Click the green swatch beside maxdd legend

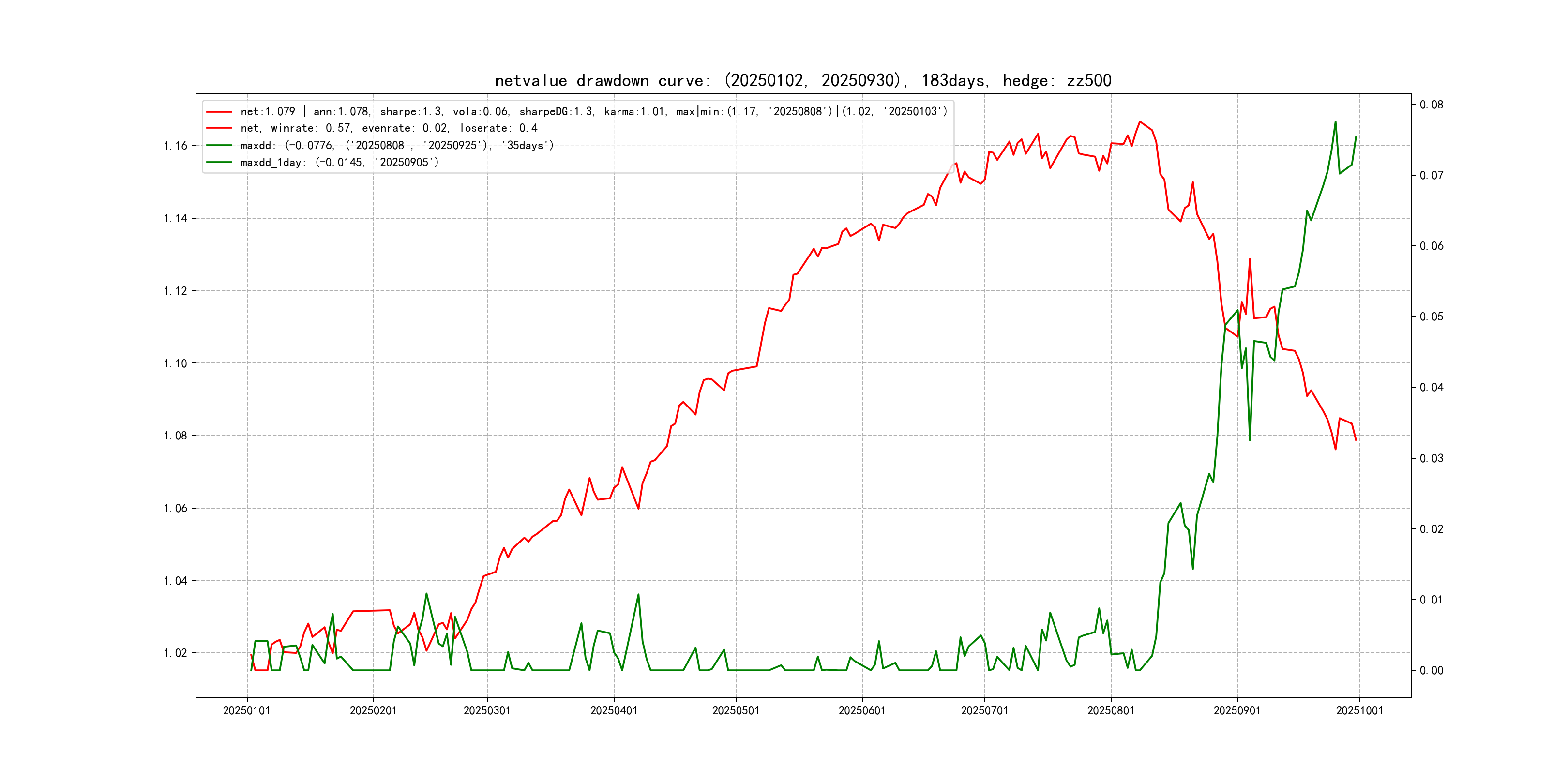(219, 146)
